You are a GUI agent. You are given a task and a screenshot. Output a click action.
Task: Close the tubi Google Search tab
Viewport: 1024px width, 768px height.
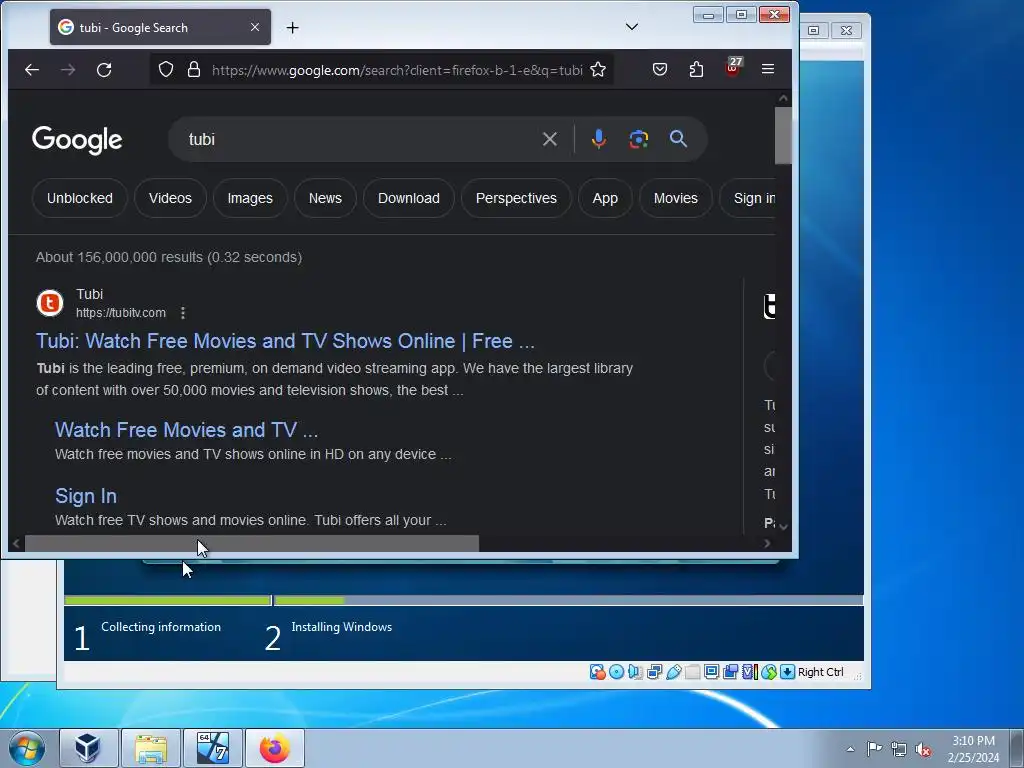click(x=255, y=27)
